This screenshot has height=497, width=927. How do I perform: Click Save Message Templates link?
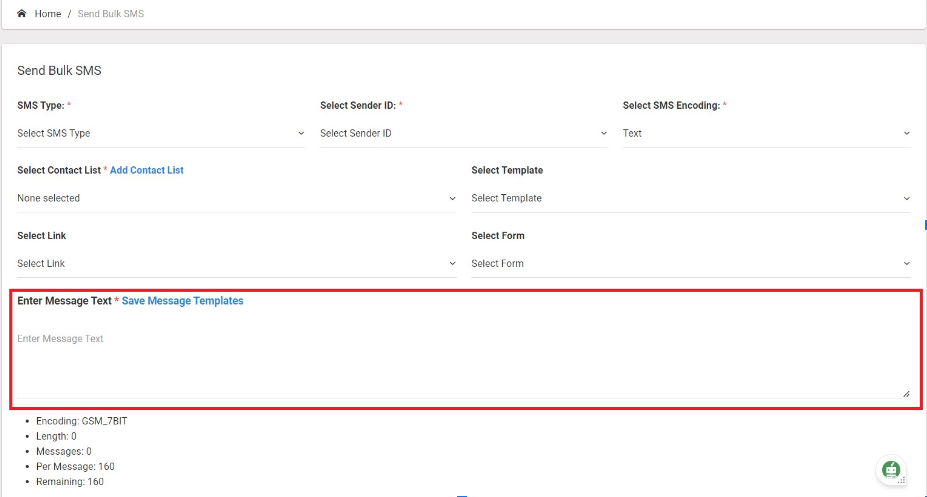(x=182, y=301)
